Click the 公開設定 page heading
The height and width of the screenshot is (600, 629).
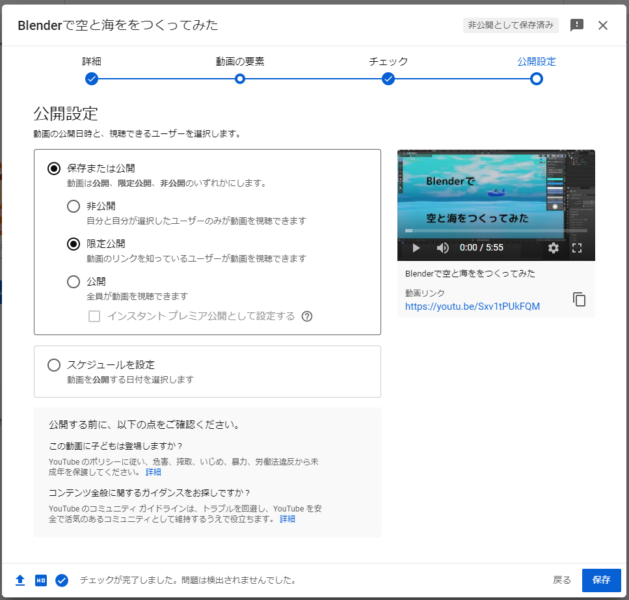click(x=65, y=114)
